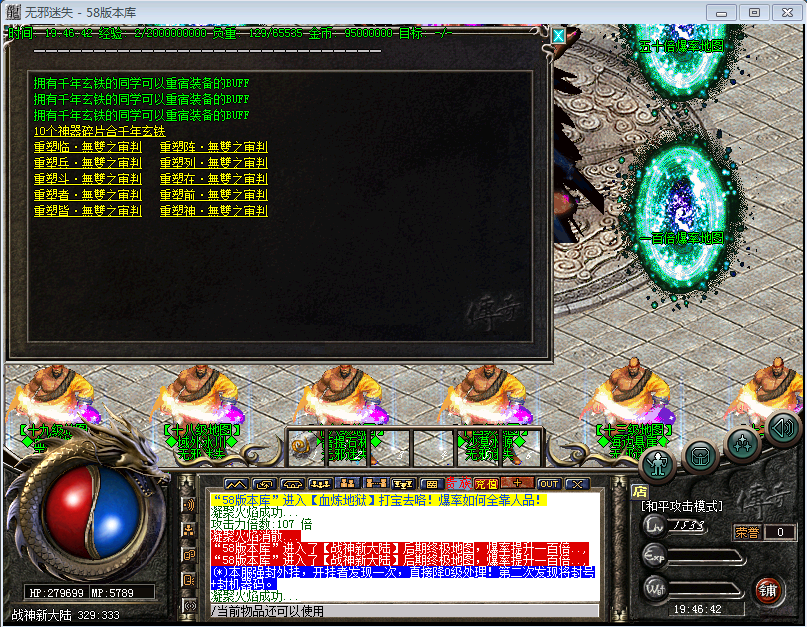Minimize the 无邪迷失 game window

click(x=722, y=12)
